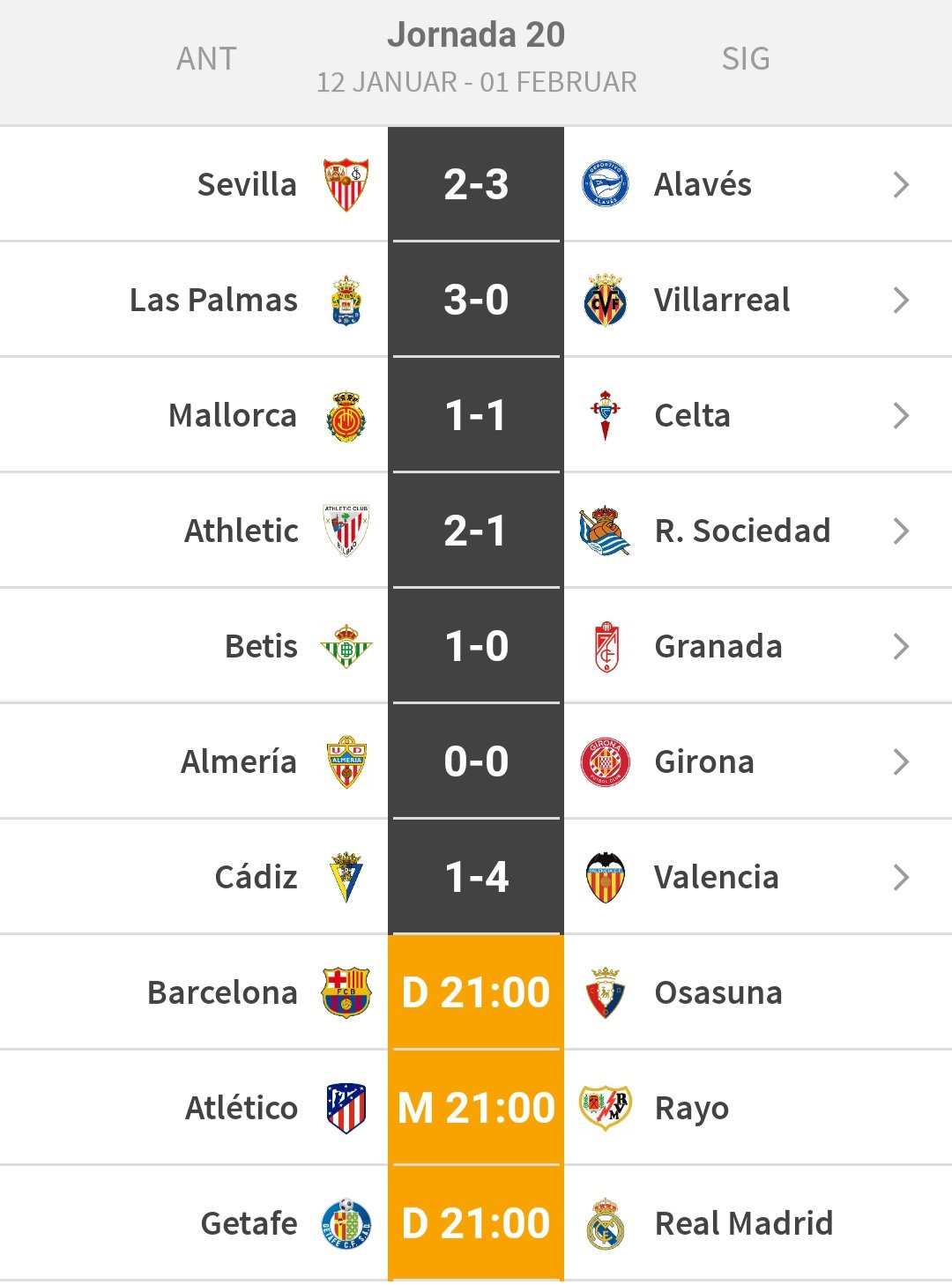The image size is (952, 1285).
Task: Expand the Mallorca–Celta match arrow
Action: (901, 416)
